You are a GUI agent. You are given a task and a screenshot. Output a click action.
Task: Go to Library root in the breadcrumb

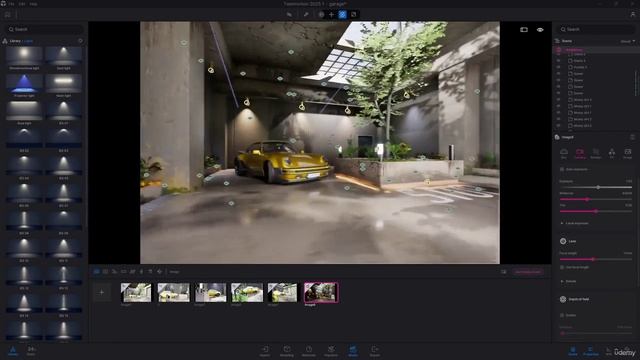[15, 41]
